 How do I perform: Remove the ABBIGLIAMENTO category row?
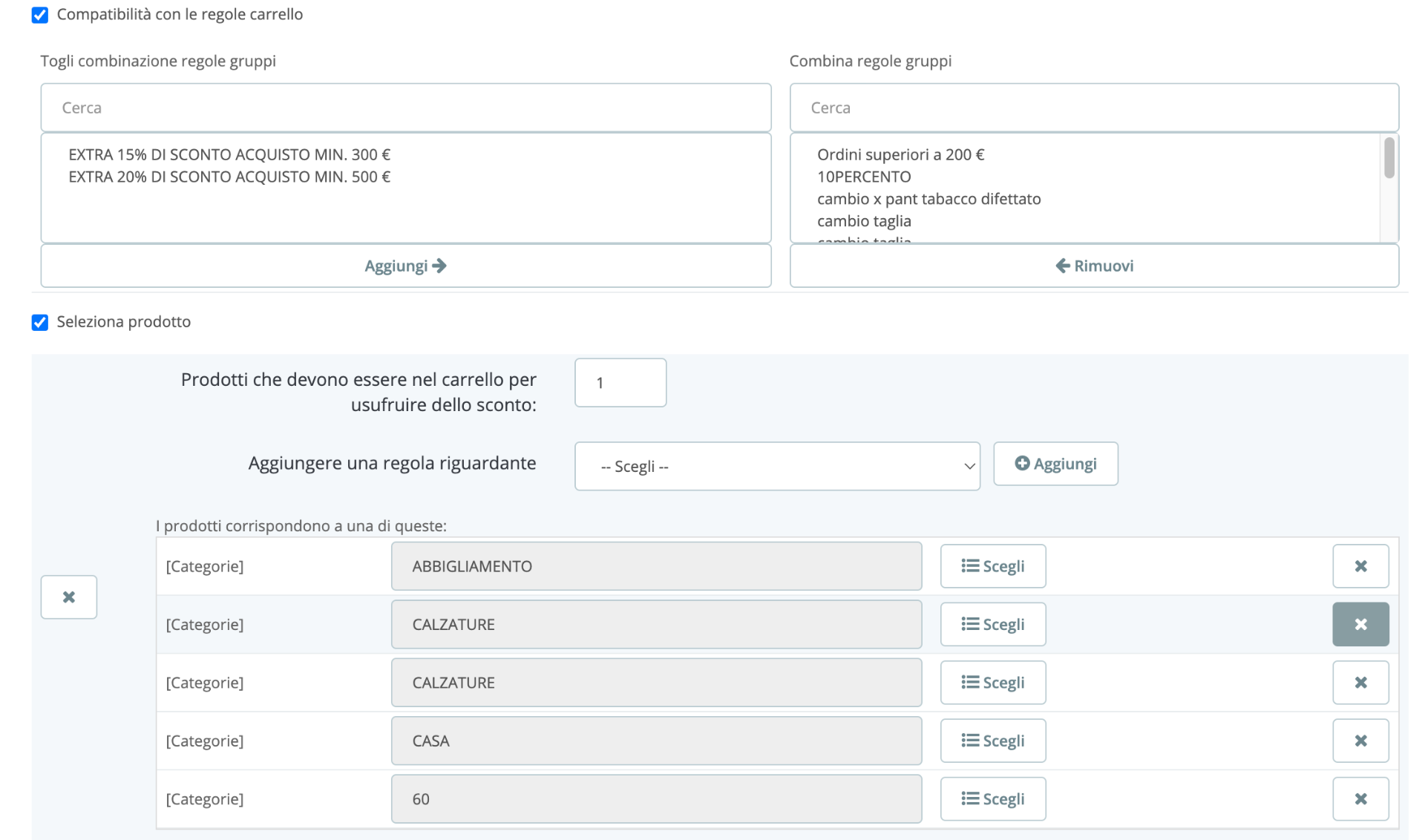point(1360,566)
